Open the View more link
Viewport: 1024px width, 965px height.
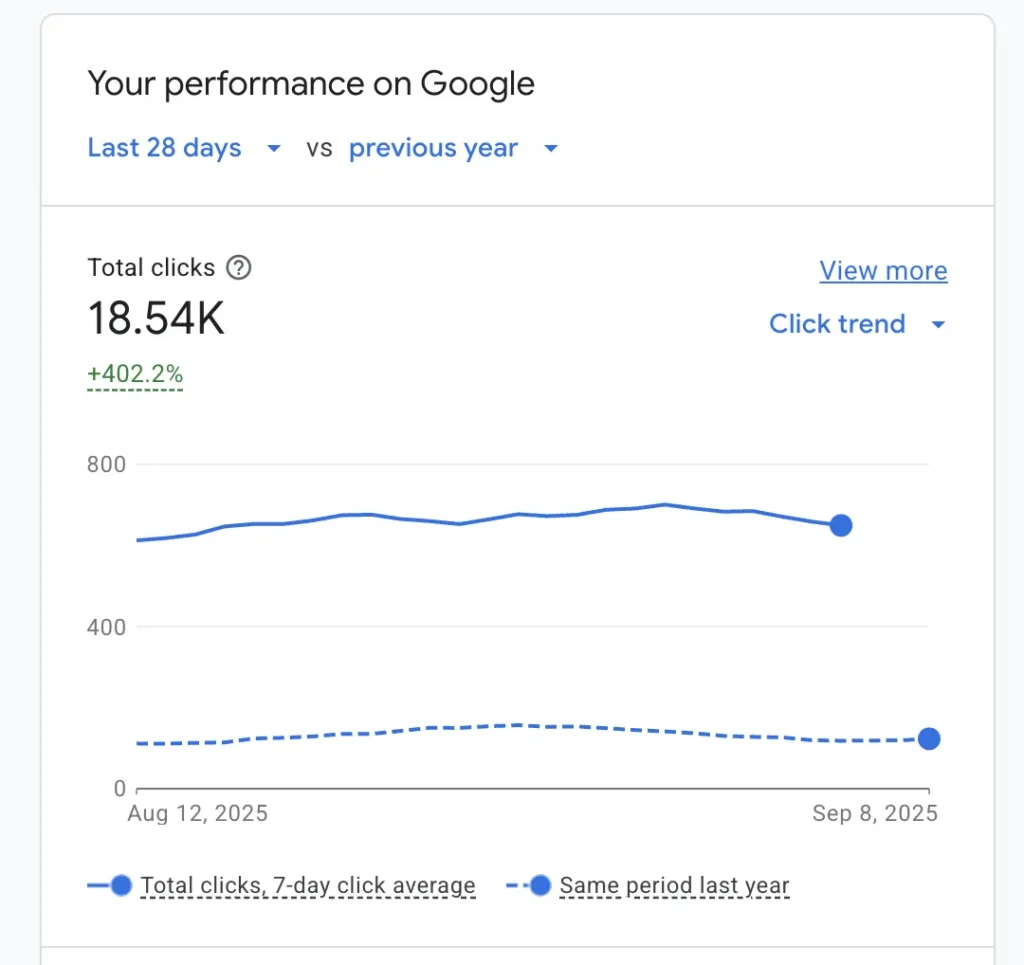[883, 271]
